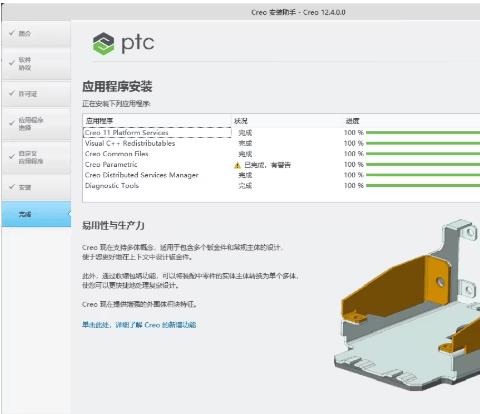Image resolution: width=480 pixels, height=414 pixels.
Task: Open the link about new Creo features
Action: coord(139,325)
